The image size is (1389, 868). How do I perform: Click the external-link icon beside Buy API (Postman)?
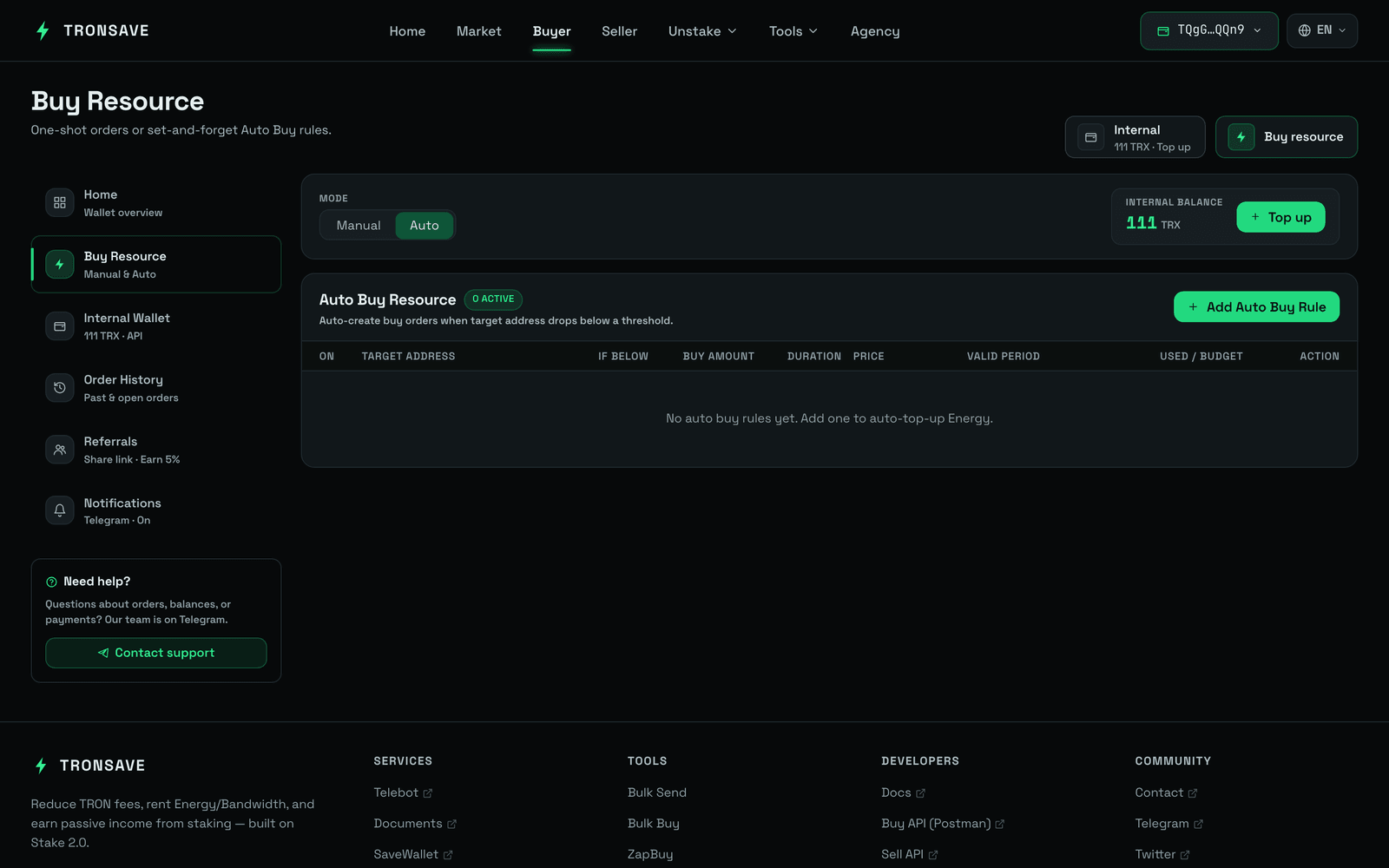1000,824
